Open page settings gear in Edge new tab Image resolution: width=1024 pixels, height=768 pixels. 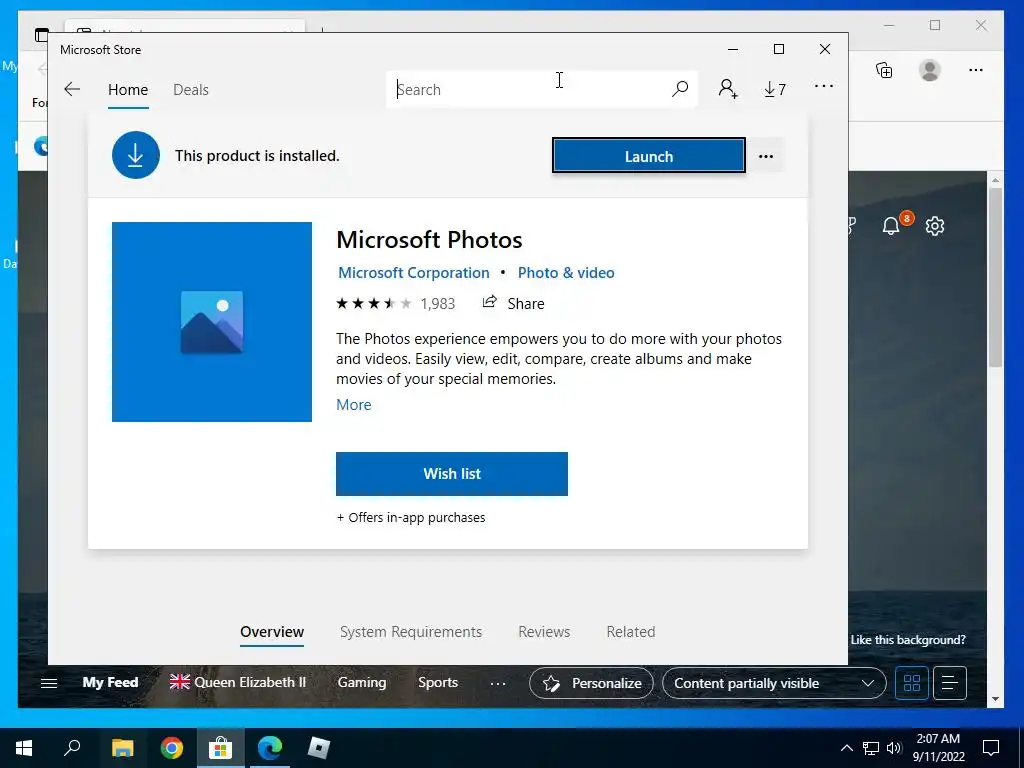click(935, 226)
